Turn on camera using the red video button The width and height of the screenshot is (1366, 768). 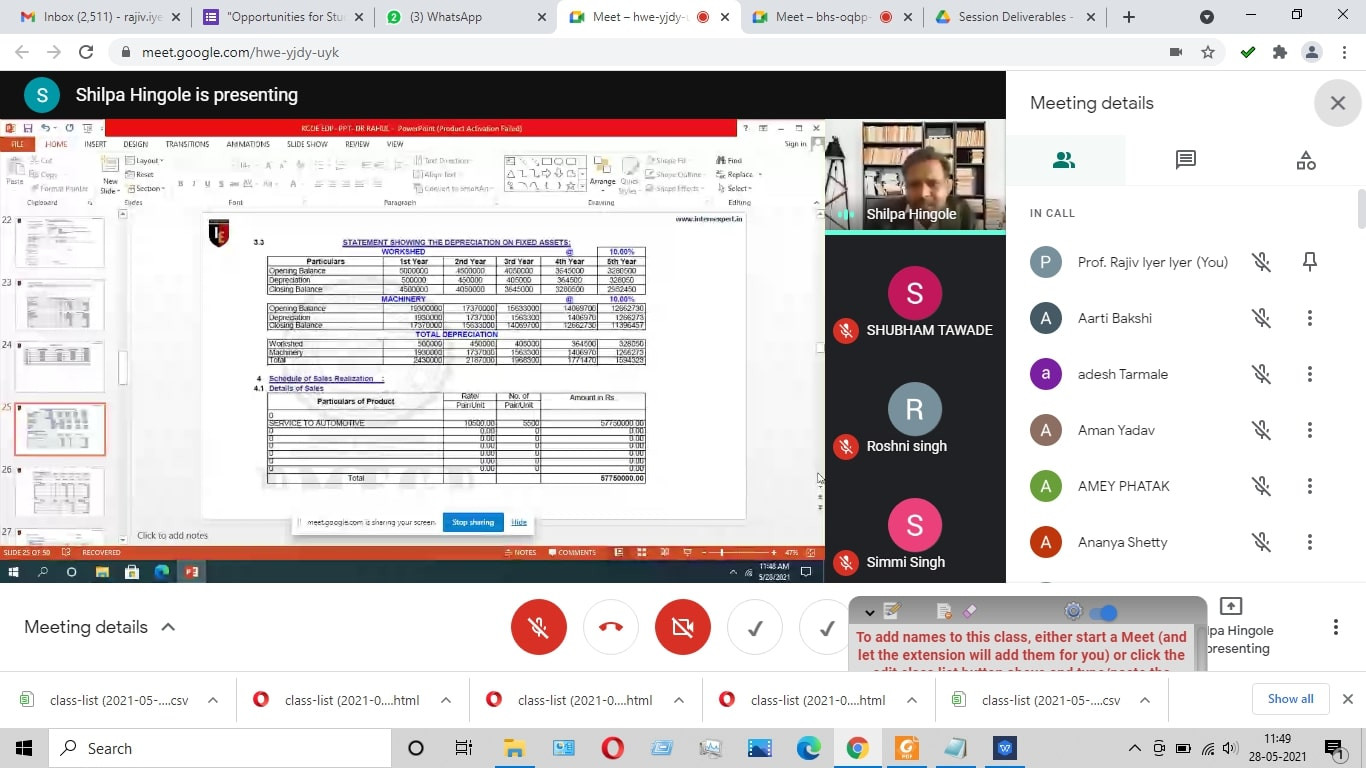pyautogui.click(x=683, y=627)
